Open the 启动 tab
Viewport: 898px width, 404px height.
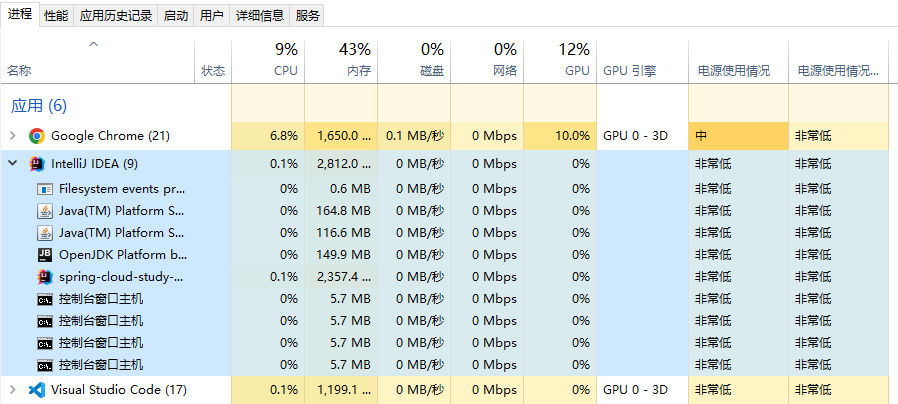point(175,16)
